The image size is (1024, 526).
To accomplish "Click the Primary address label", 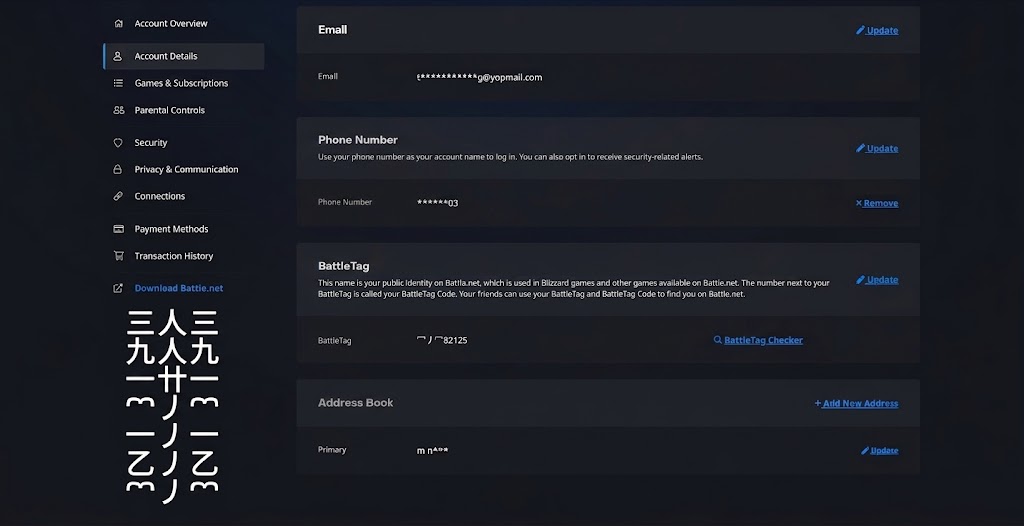I will [x=332, y=450].
